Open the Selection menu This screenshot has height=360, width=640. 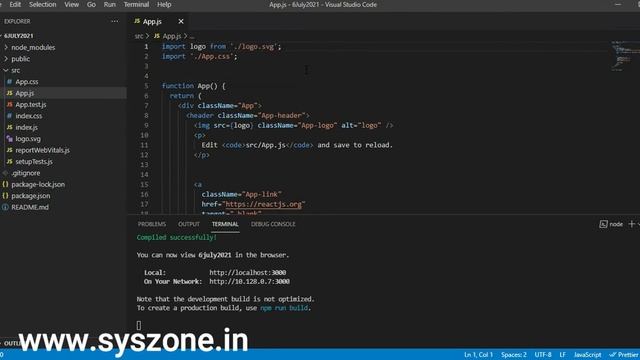coord(42,4)
